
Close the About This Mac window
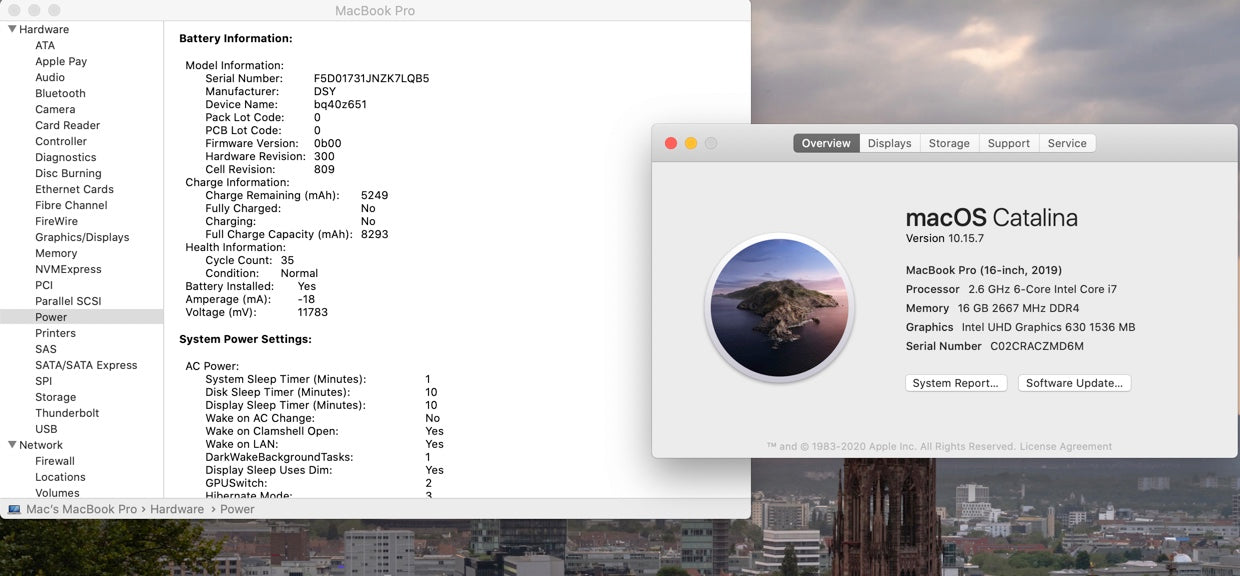point(671,143)
